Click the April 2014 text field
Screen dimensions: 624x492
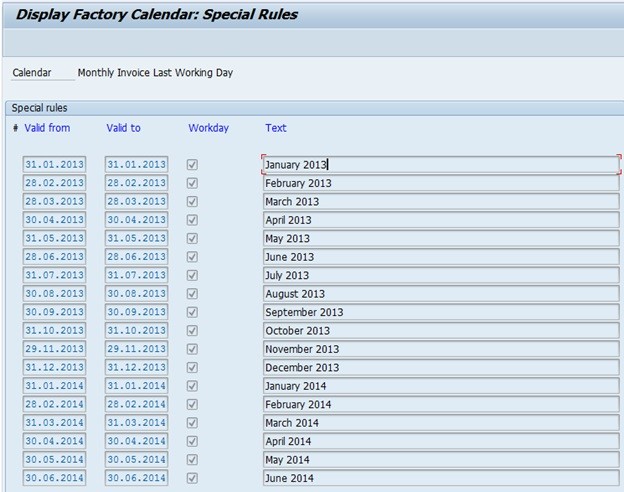click(x=441, y=441)
